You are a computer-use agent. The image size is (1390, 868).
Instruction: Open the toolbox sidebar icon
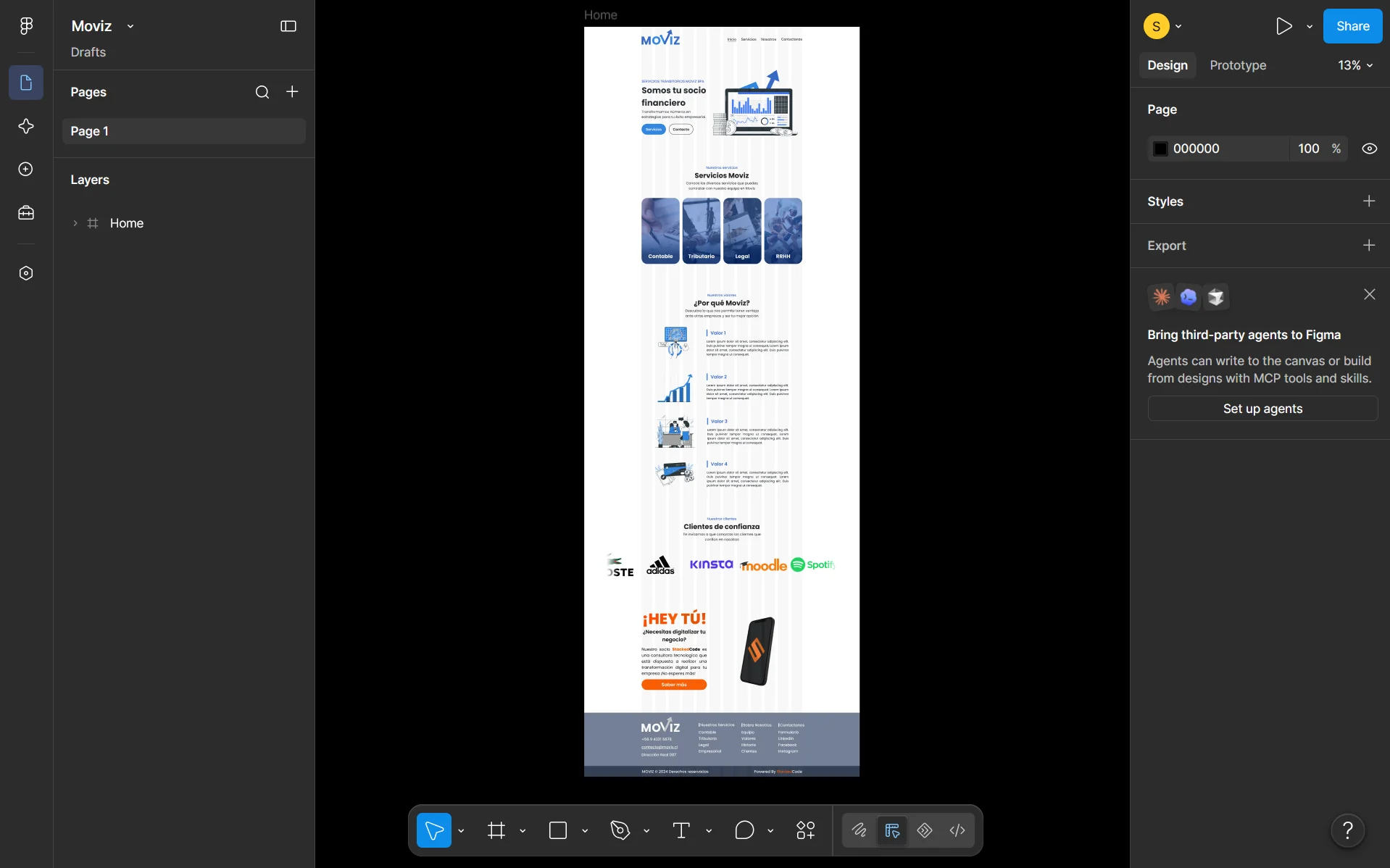coord(26,213)
